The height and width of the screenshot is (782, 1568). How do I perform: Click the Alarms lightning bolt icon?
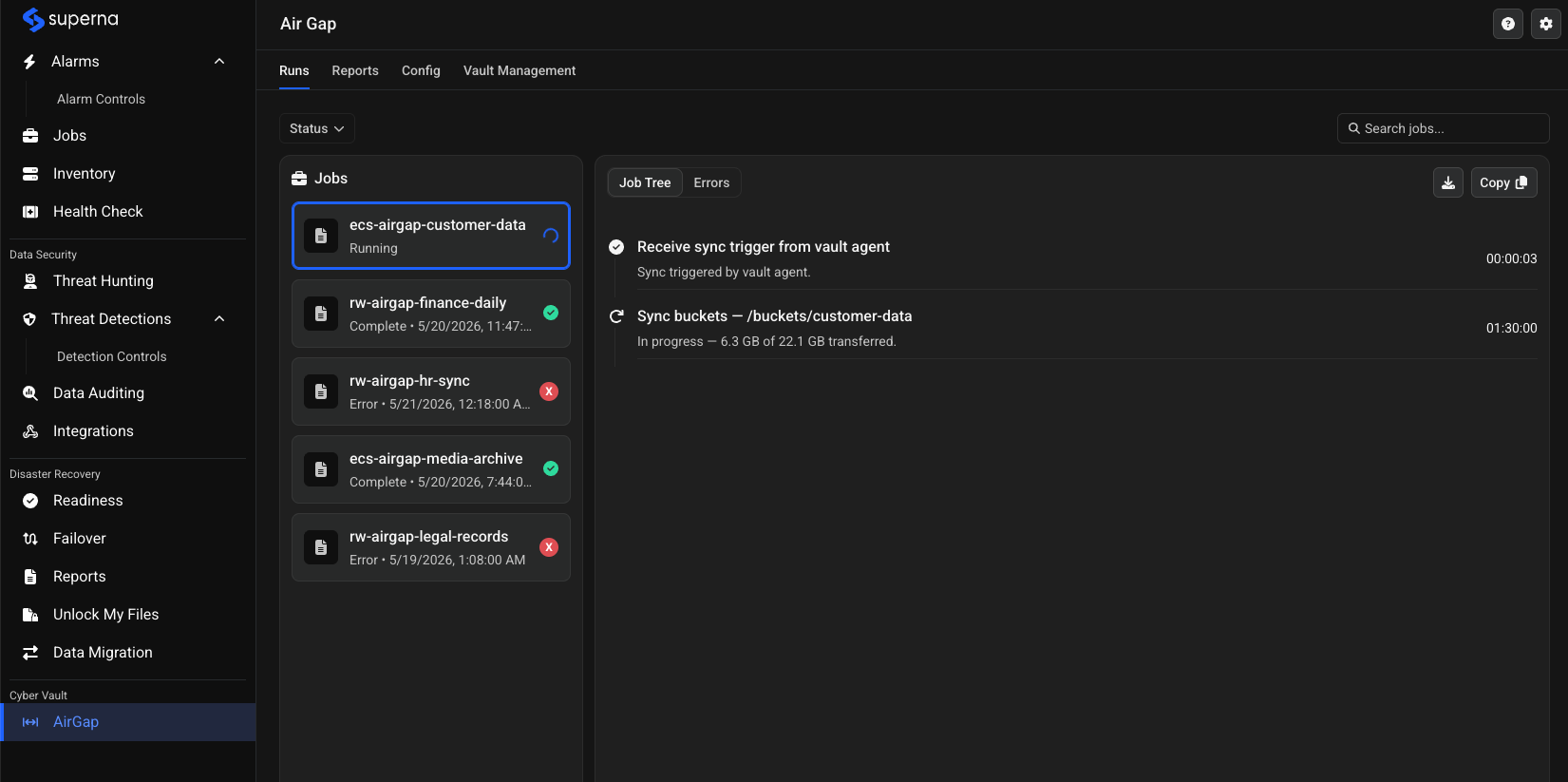[x=29, y=62]
